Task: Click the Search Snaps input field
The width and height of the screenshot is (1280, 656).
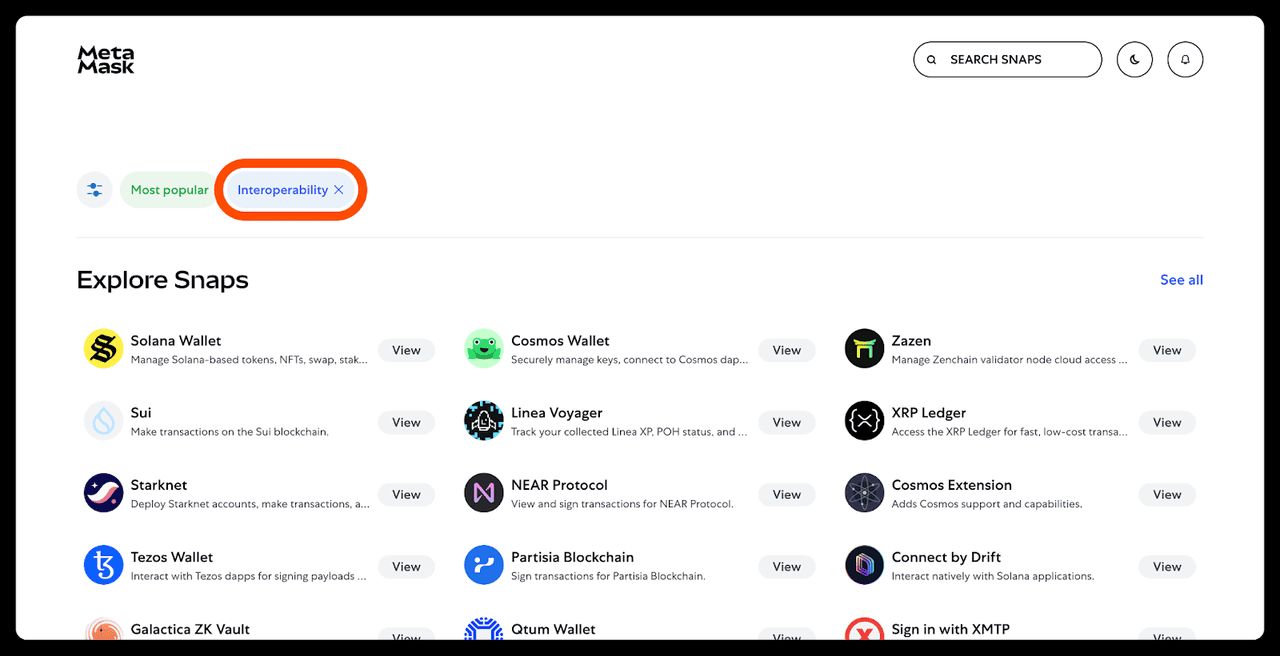Action: coord(1007,59)
